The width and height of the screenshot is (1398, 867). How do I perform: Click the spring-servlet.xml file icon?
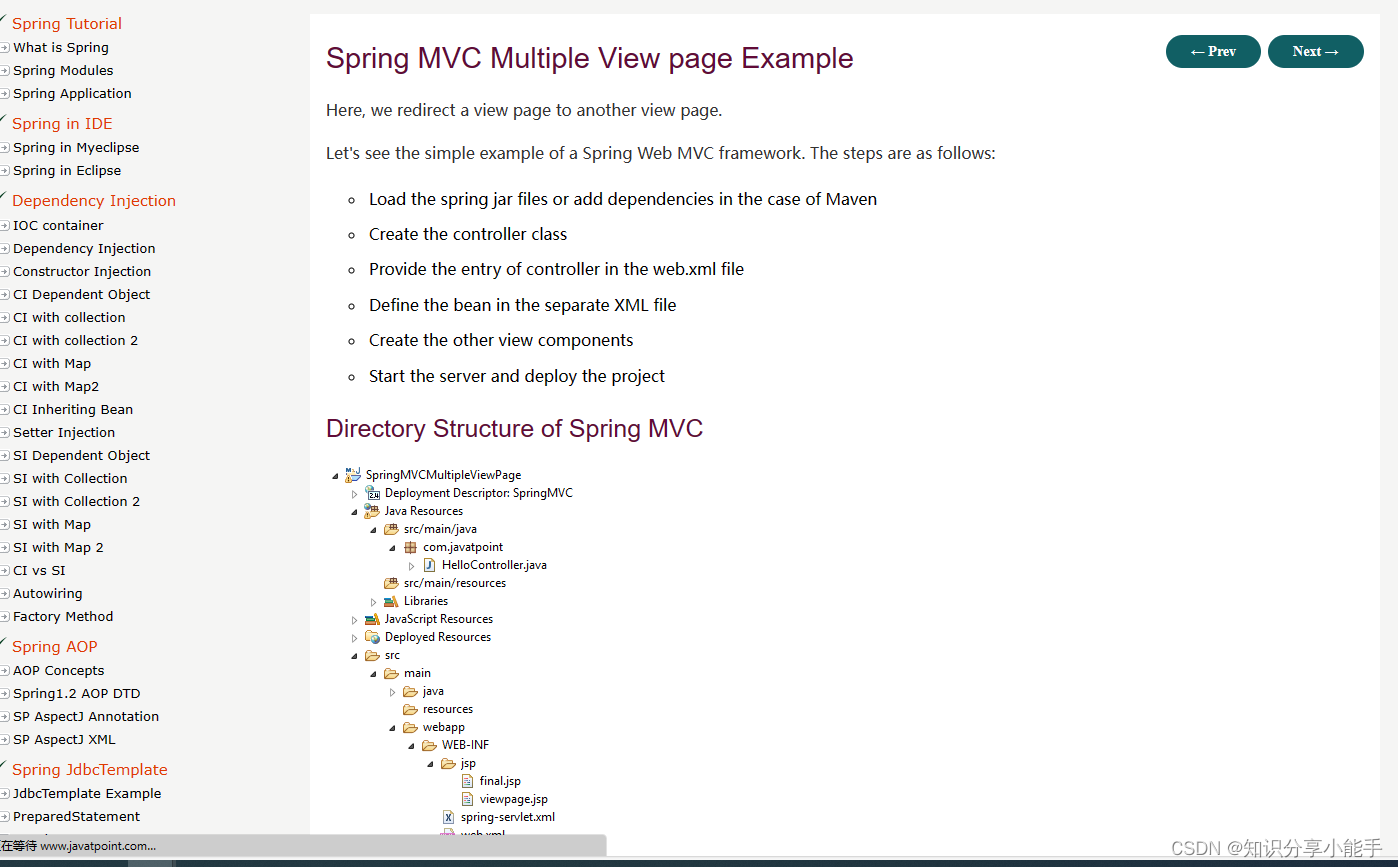[x=448, y=817]
